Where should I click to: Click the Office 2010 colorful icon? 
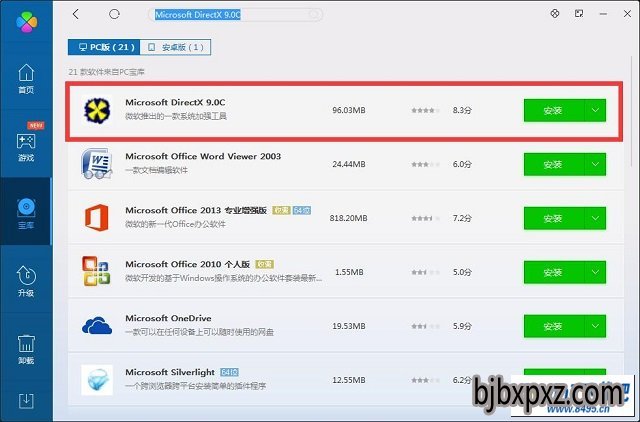tap(96, 271)
